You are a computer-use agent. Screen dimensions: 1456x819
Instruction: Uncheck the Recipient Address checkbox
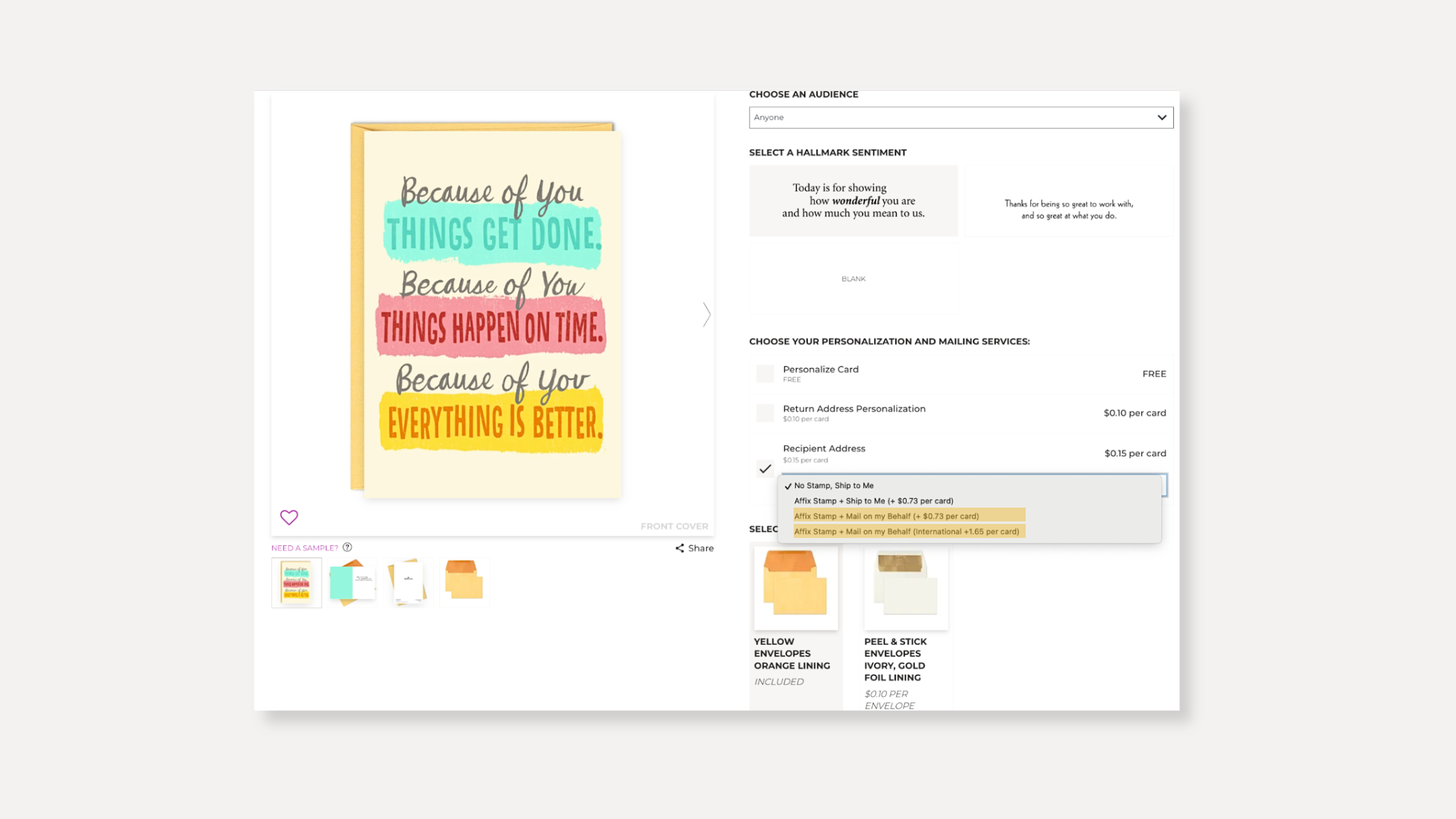(765, 469)
